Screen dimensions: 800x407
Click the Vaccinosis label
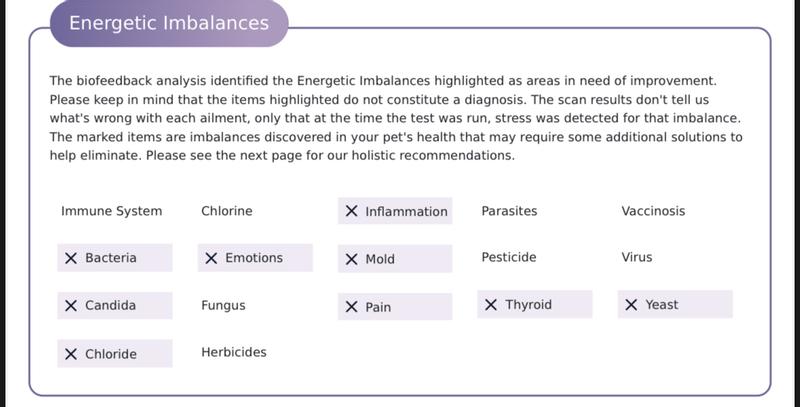653,211
